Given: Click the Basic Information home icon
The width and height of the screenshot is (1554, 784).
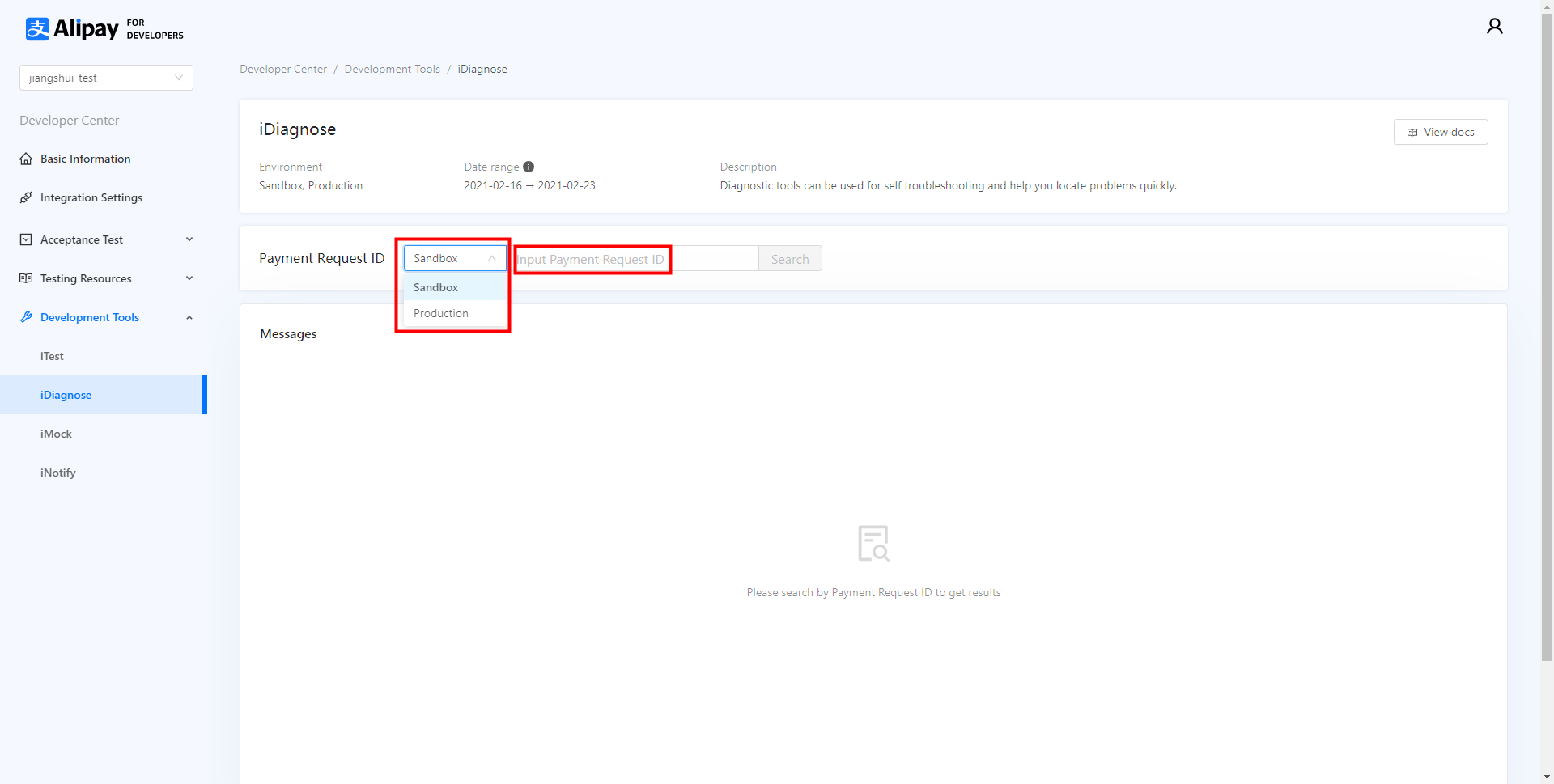Looking at the screenshot, I should [x=26, y=159].
